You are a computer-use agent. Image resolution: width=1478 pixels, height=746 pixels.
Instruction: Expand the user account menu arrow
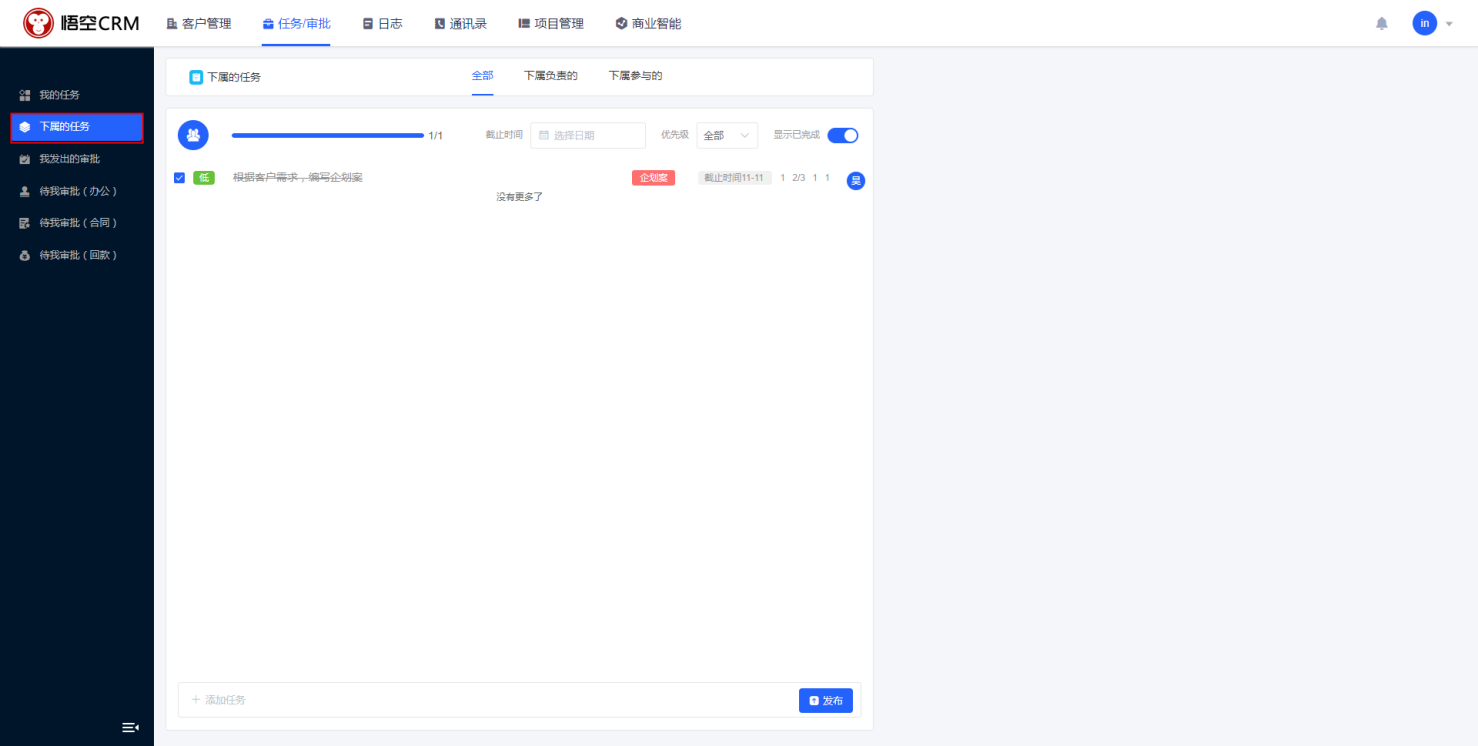1449,24
